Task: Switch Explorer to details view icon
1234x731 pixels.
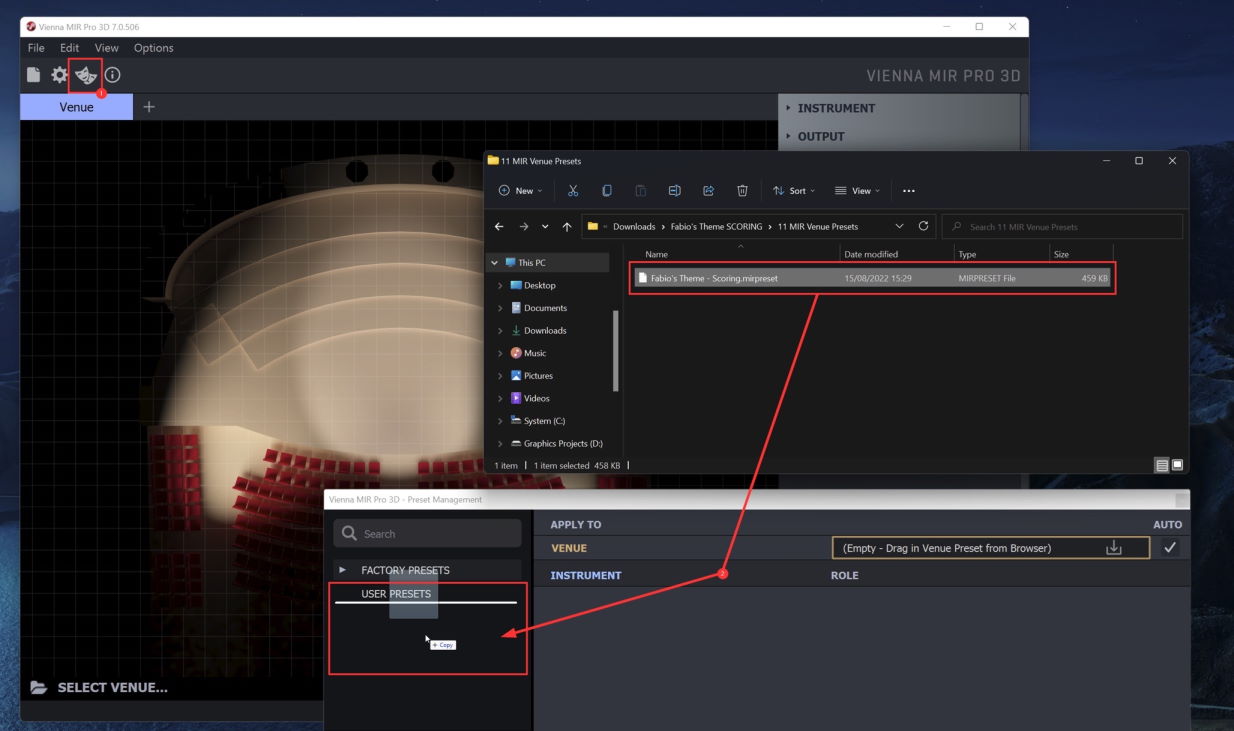Action: (1161, 465)
